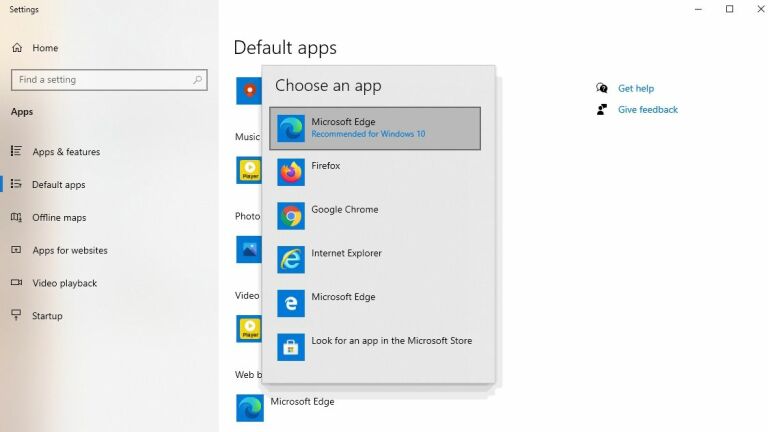Viewport: 768px width, 432px height.
Task: Click the Default apps page heading
Action: coord(285,48)
